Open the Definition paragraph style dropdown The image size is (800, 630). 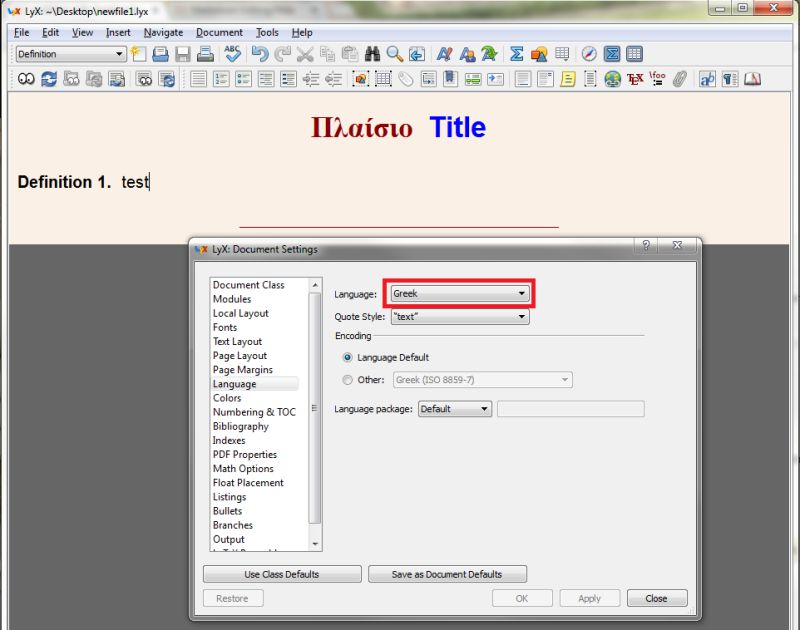point(69,55)
